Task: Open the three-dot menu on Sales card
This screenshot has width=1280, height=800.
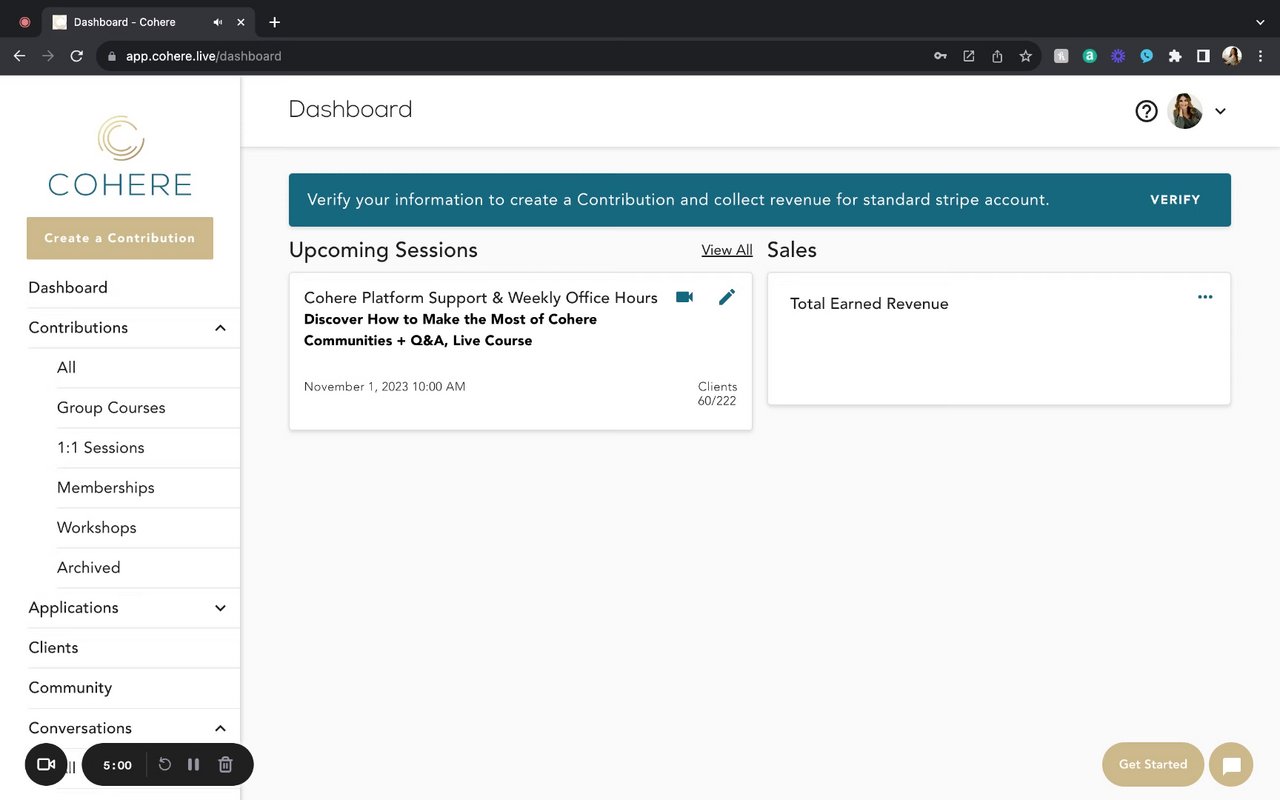Action: (1205, 297)
